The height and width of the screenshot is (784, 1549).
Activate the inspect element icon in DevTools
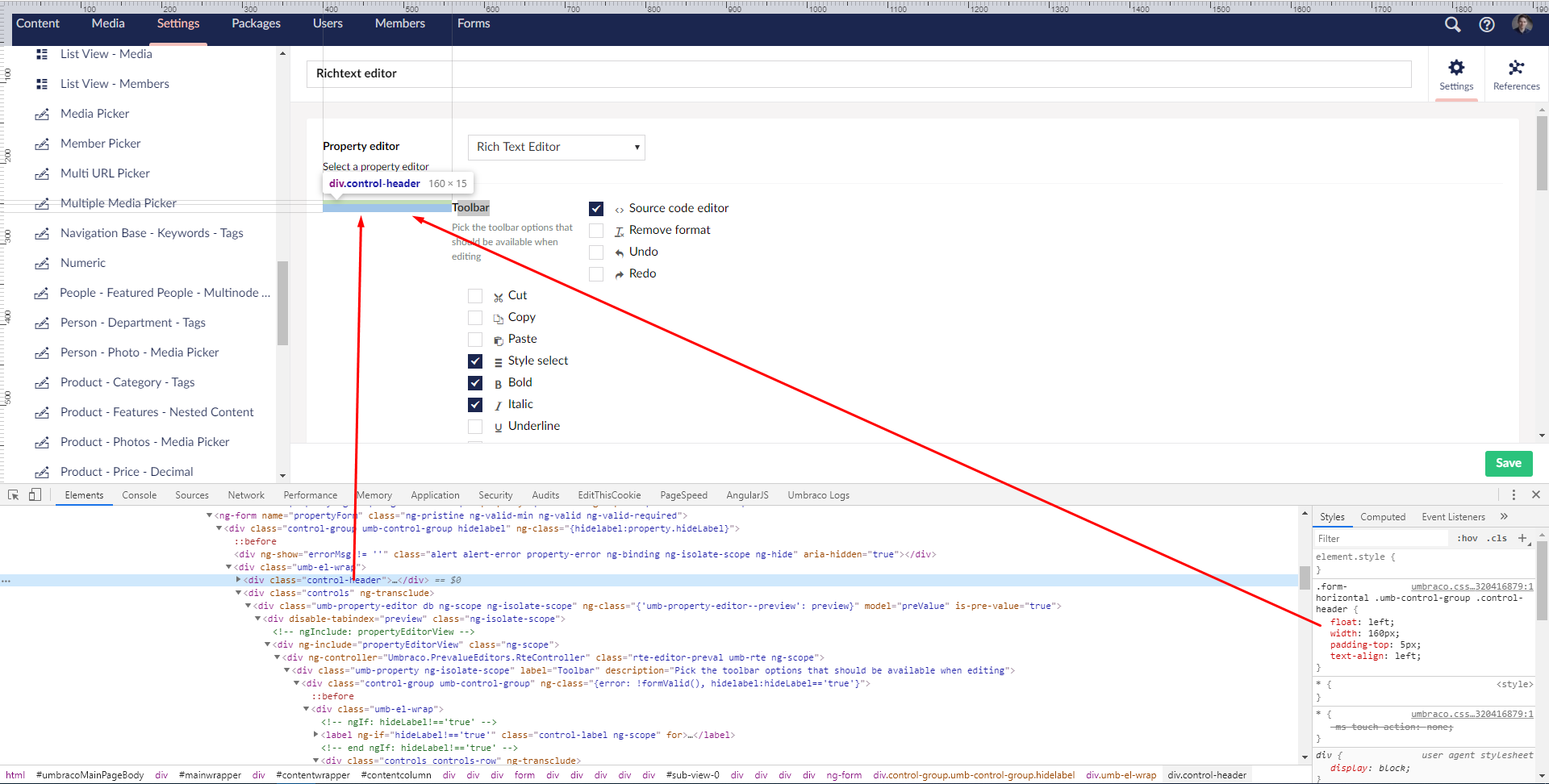click(x=12, y=494)
